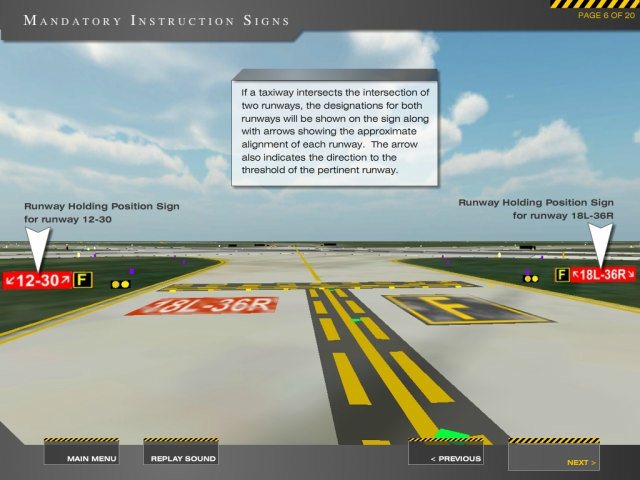The width and height of the screenshot is (640, 480).
Task: Click the Mandatory Instruction Signs title
Action: 157,20
